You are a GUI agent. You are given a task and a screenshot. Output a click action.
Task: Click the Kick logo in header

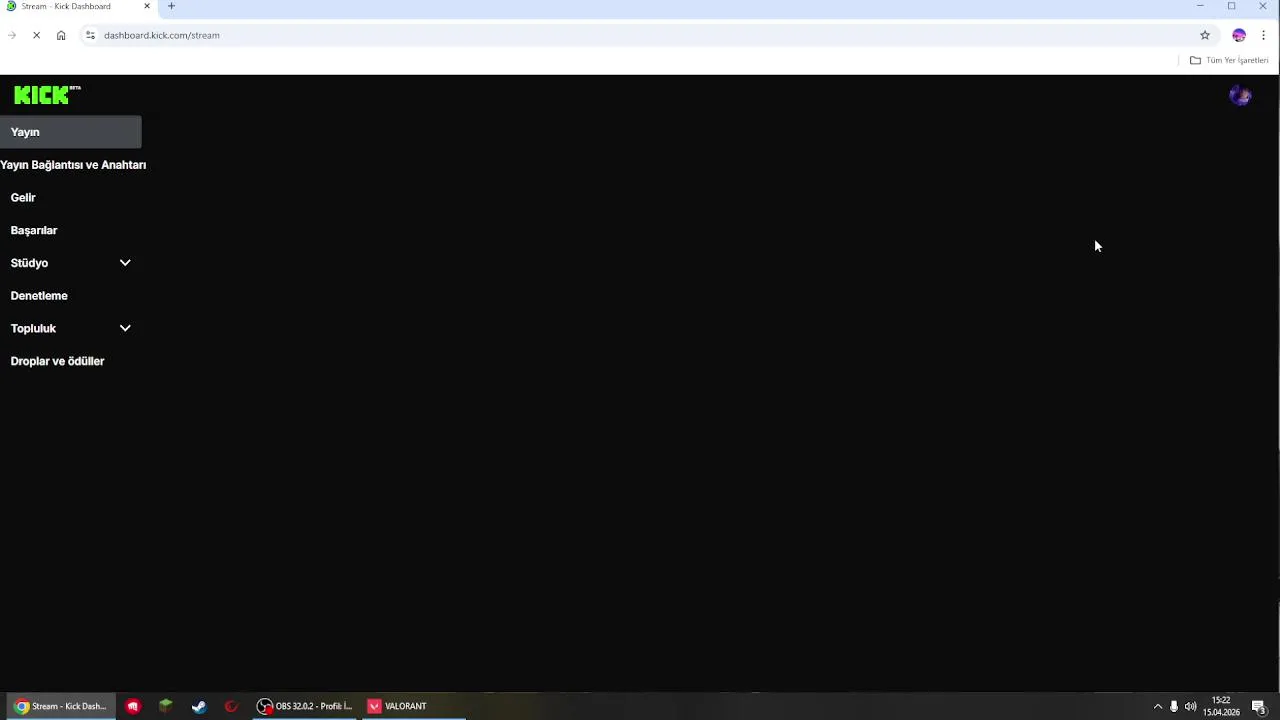tap(46, 95)
